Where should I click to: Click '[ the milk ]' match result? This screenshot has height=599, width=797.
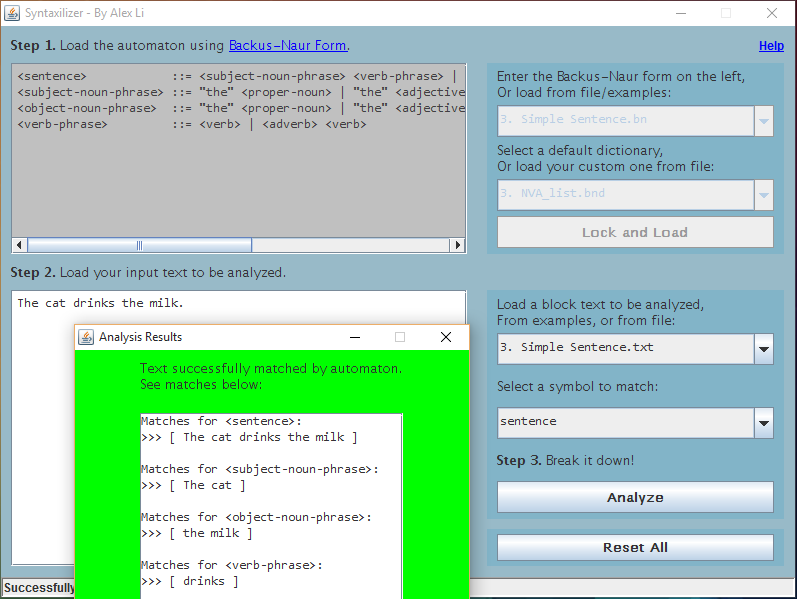point(211,533)
